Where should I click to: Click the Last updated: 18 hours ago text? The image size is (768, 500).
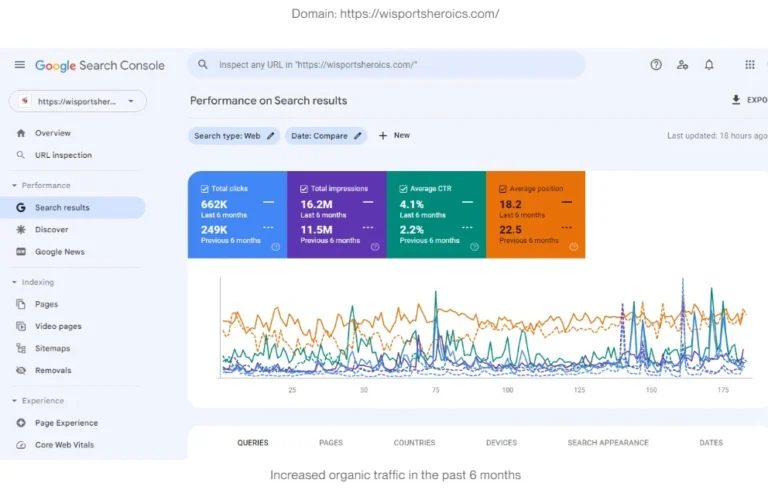pyautogui.click(x=717, y=136)
